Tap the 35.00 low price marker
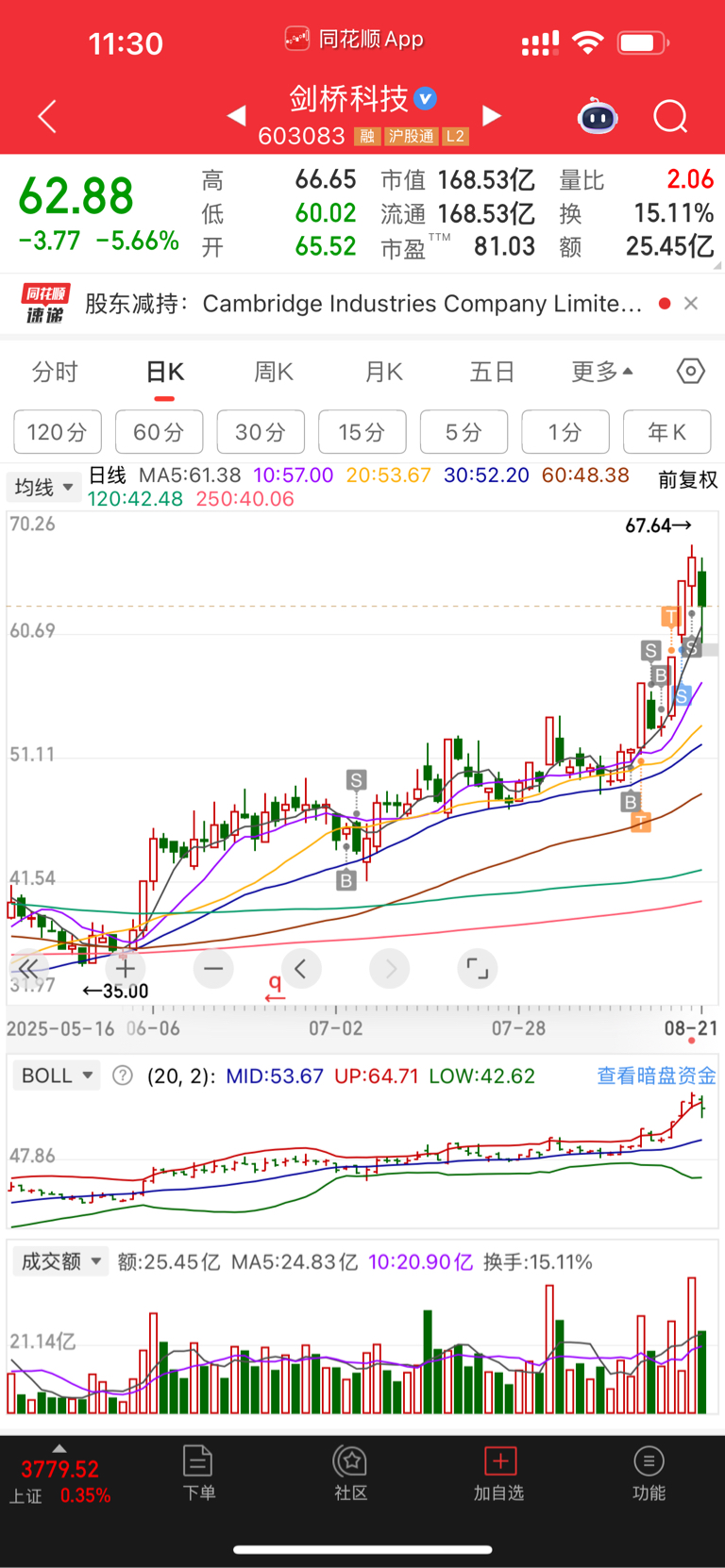The image size is (725, 1568). pyautogui.click(x=115, y=992)
